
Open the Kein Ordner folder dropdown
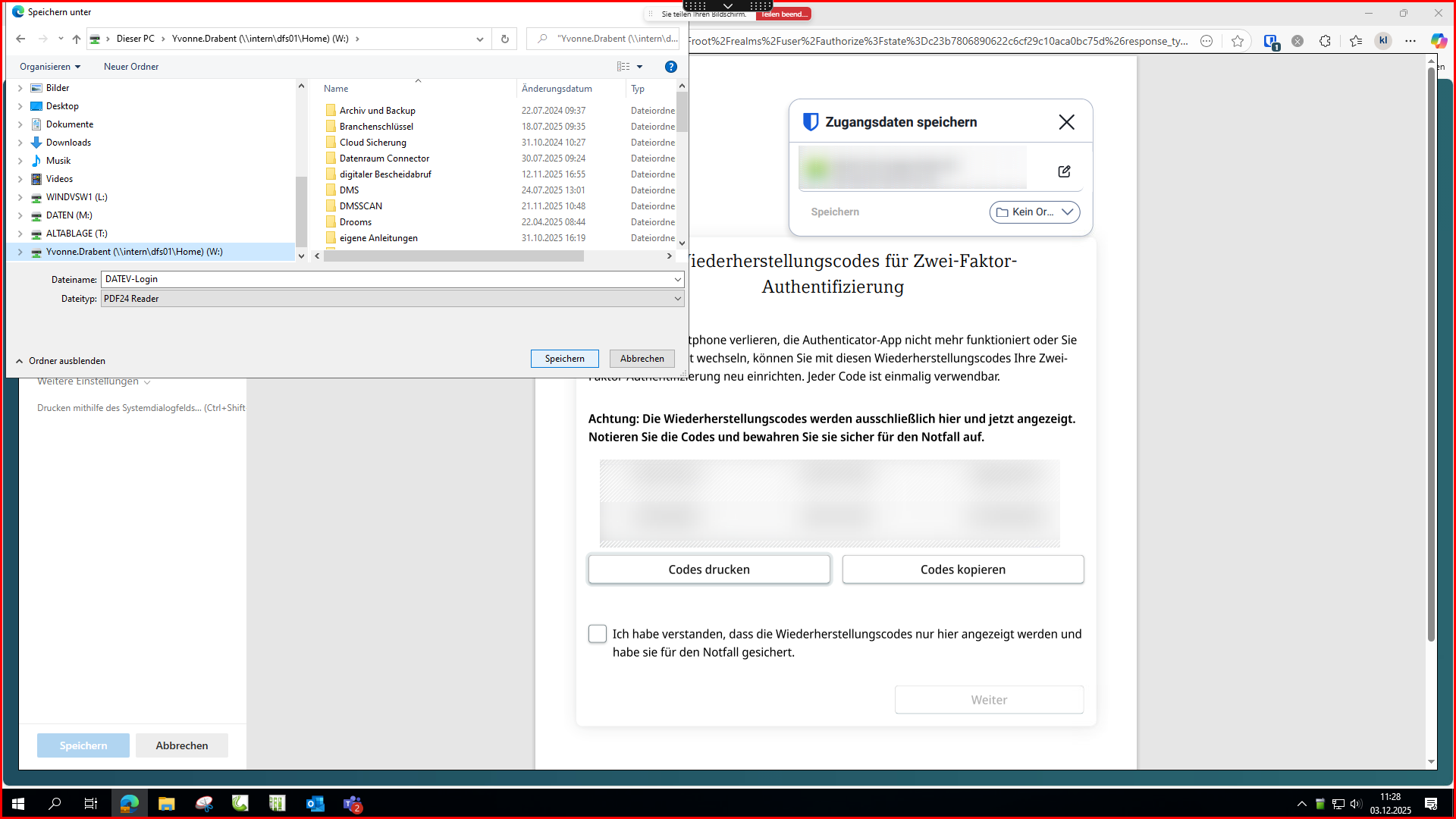coord(1034,212)
